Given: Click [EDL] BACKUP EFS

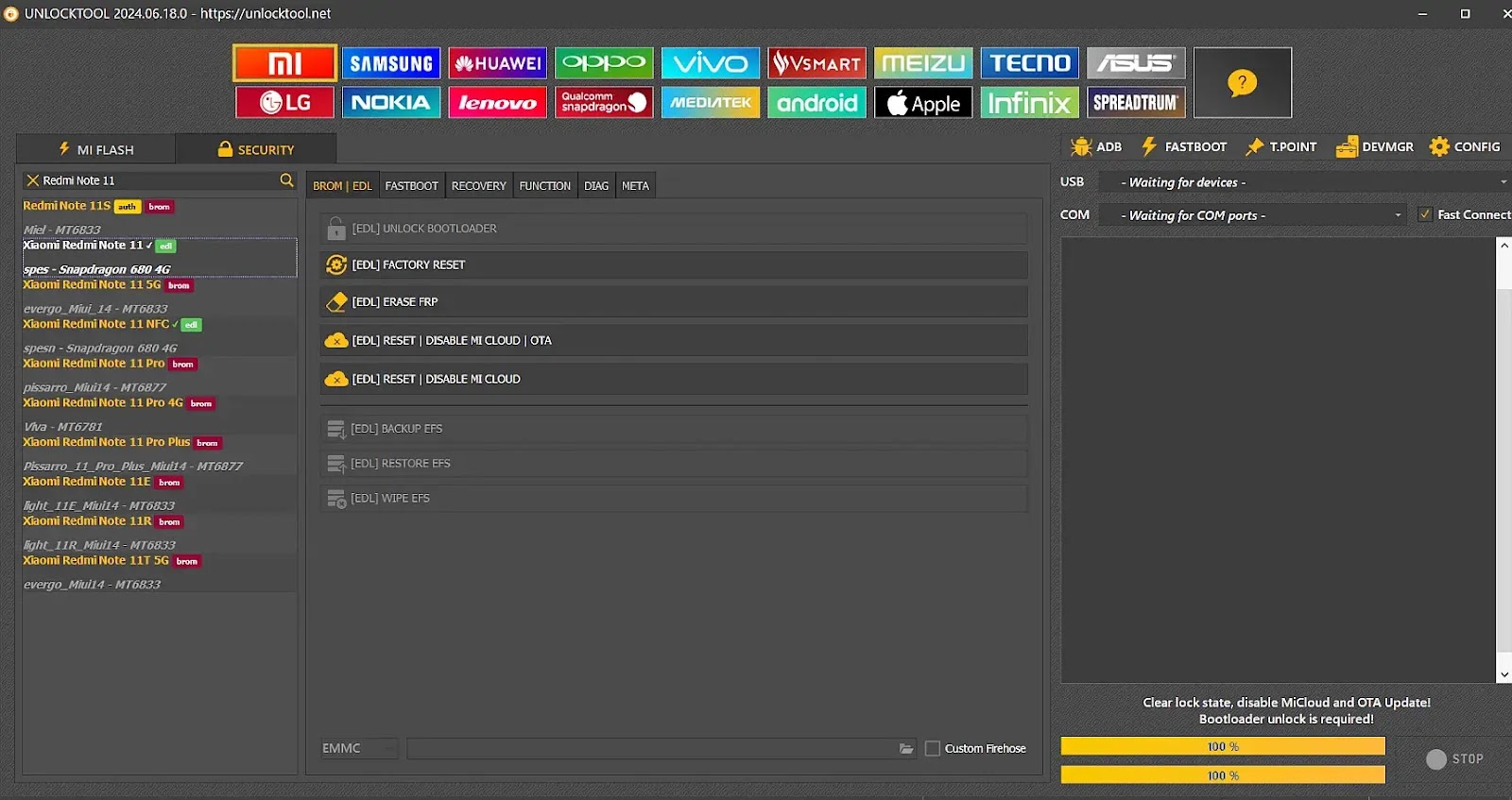Looking at the screenshot, I should tap(674, 429).
